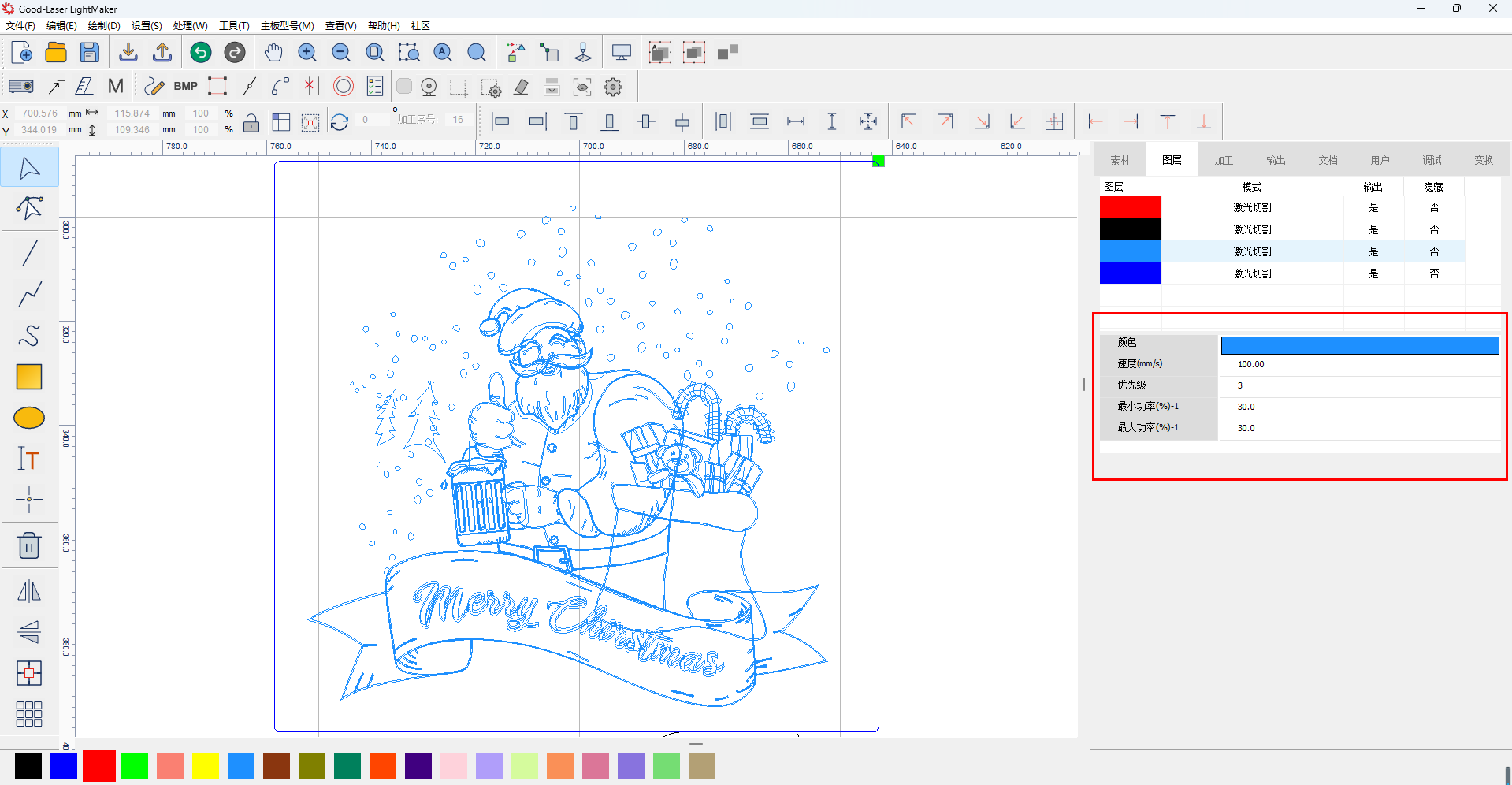Open the gear settings icon in toolbar
This screenshot has height=785, width=1512.
click(x=613, y=87)
